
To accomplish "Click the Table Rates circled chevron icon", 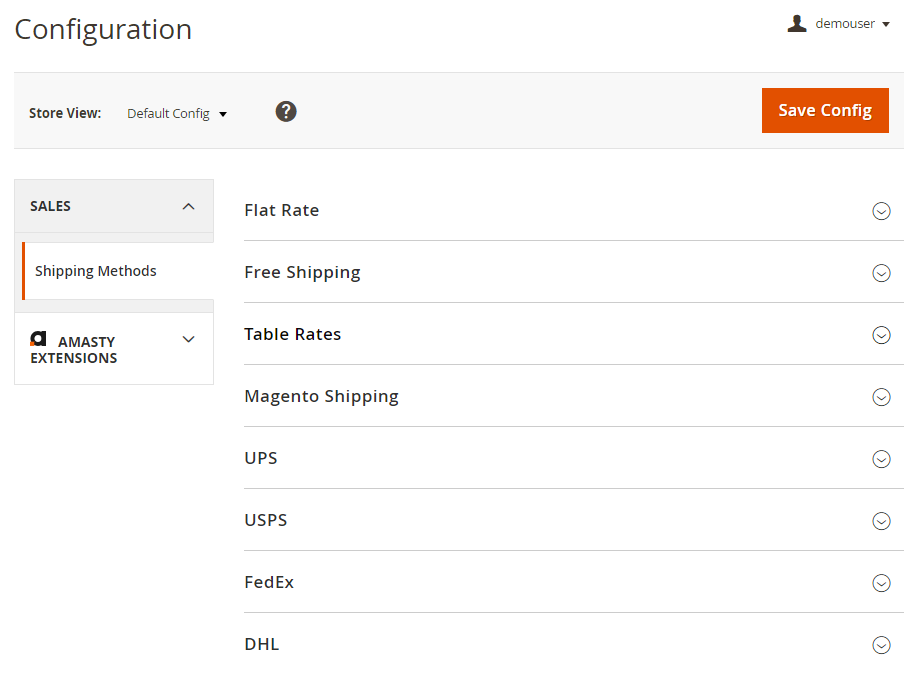I will (x=881, y=335).
